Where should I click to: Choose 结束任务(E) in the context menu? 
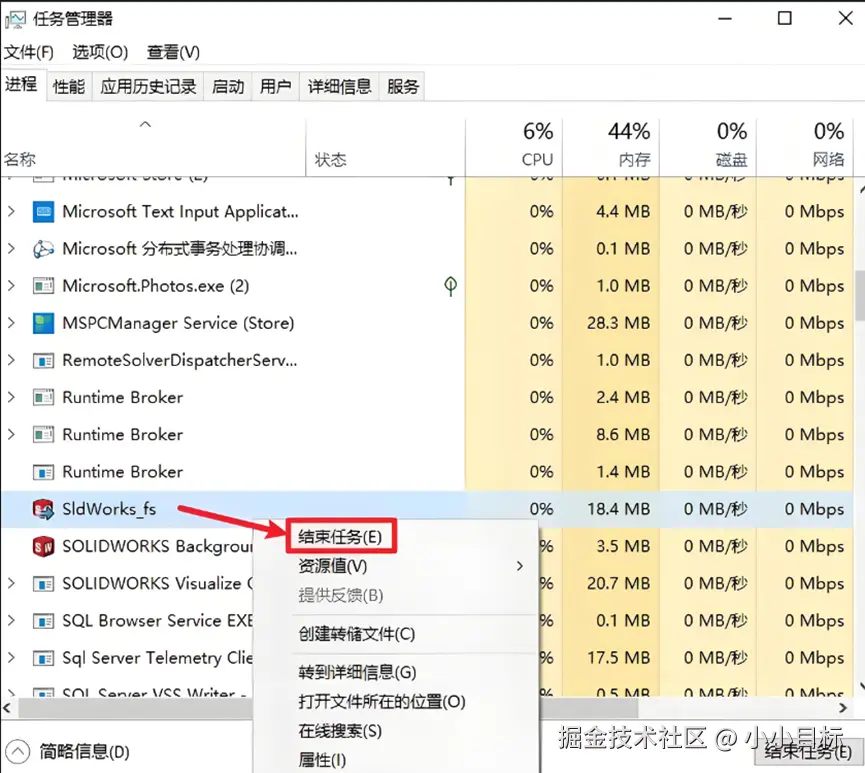click(340, 537)
